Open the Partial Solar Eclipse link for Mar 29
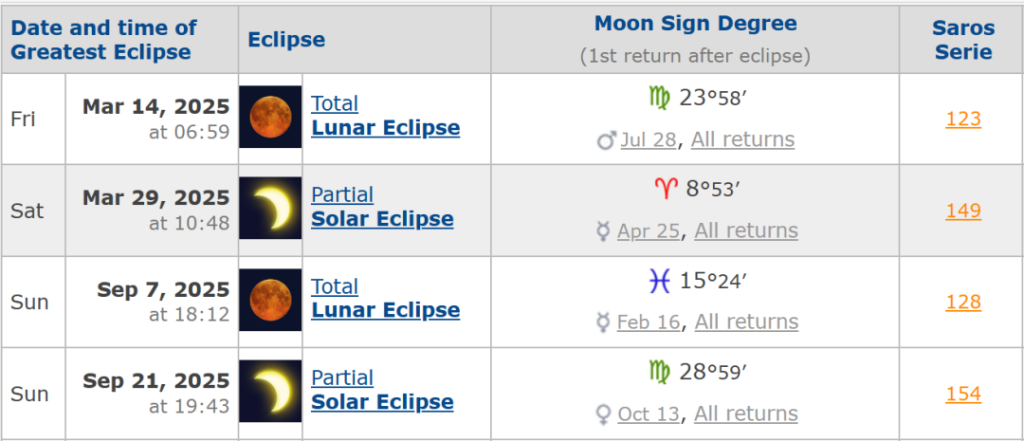Image resolution: width=1024 pixels, height=441 pixels. click(x=382, y=207)
